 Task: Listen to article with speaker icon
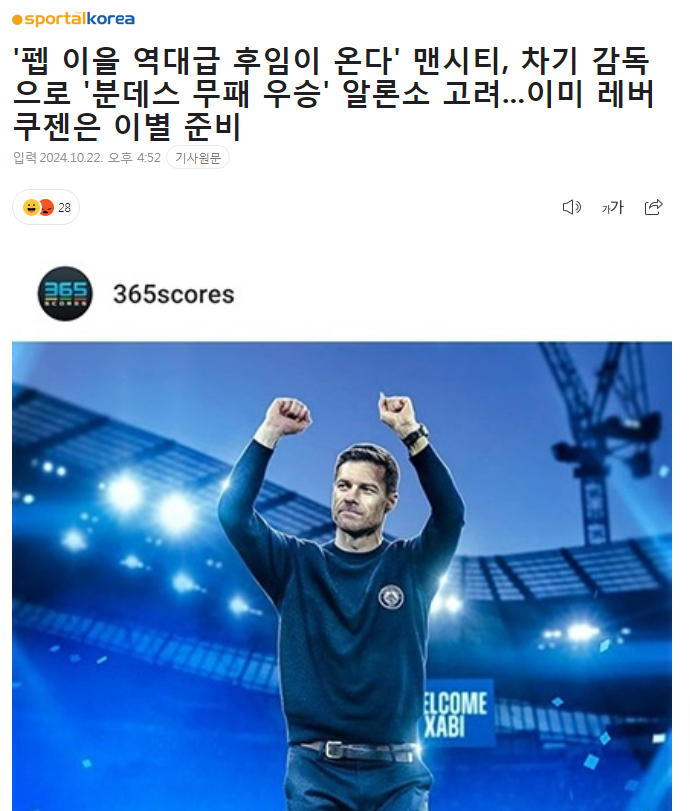(572, 207)
